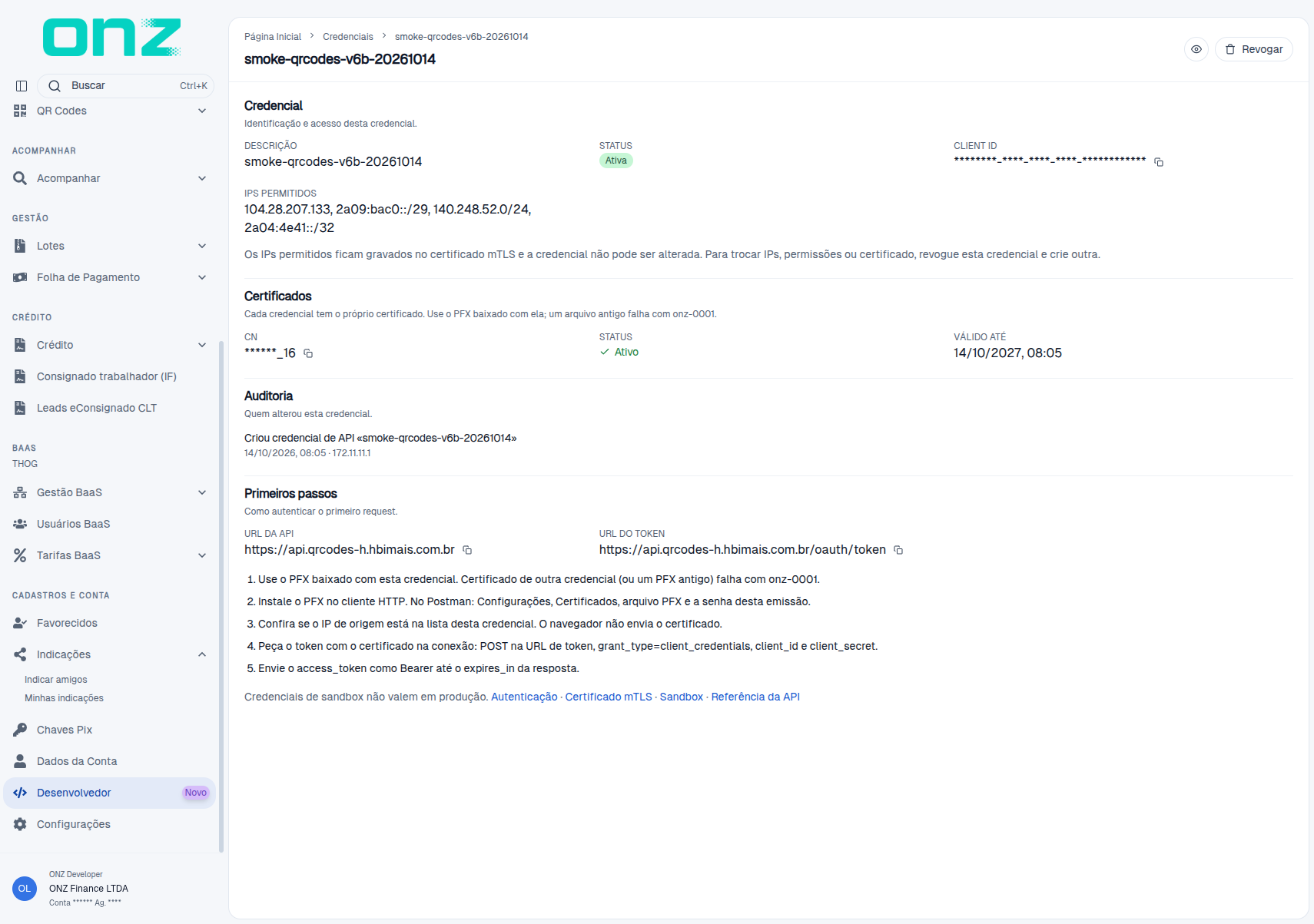Click the Gestão BaaS network icon
Screen dimensions: 1314x924
coord(20,492)
